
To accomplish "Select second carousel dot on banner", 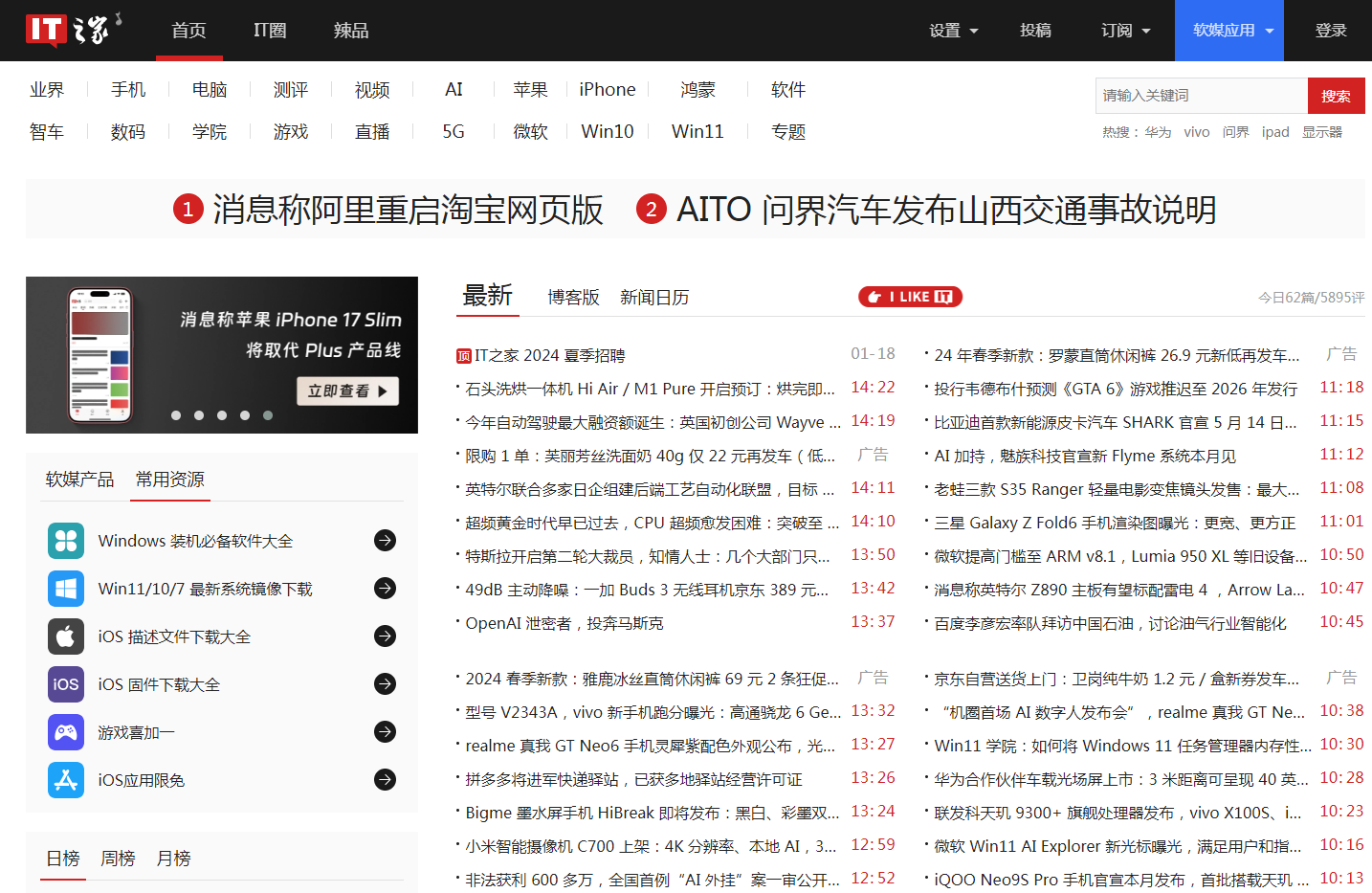I will pyautogui.click(x=199, y=415).
